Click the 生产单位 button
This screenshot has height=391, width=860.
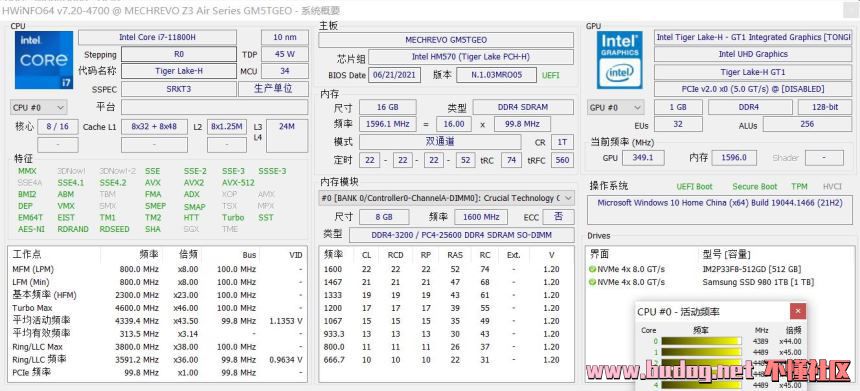click(273, 89)
